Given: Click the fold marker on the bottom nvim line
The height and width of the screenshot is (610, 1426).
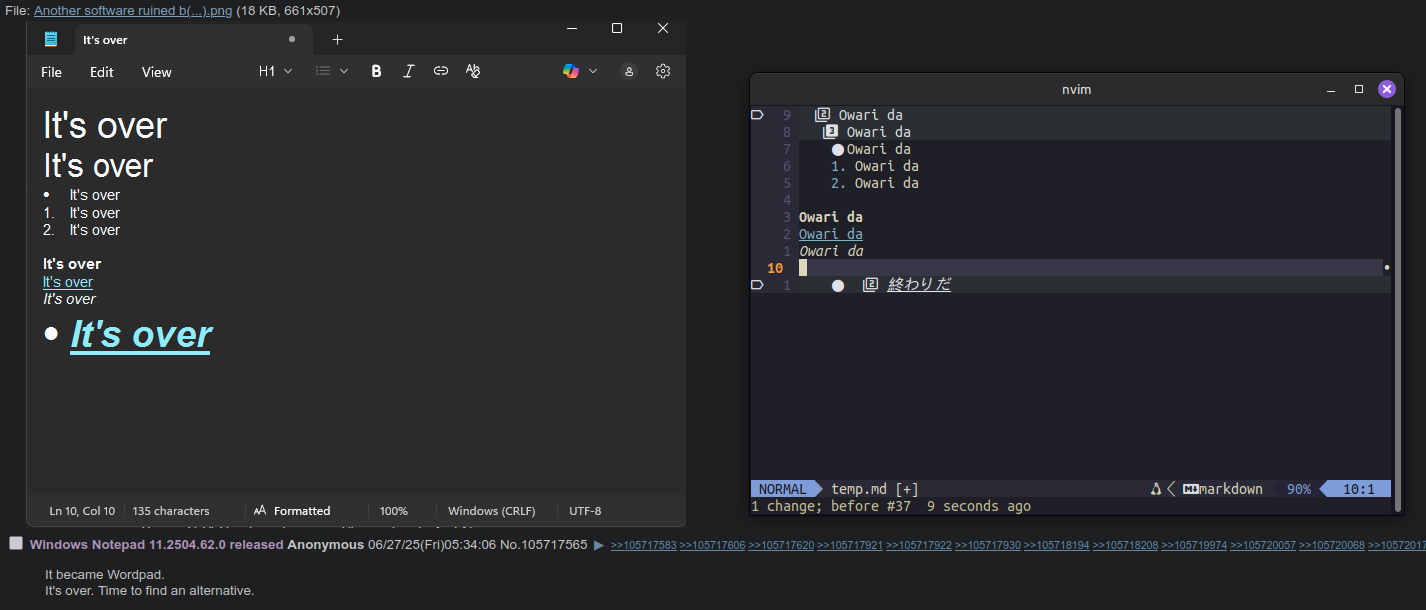Looking at the screenshot, I should point(757,285).
